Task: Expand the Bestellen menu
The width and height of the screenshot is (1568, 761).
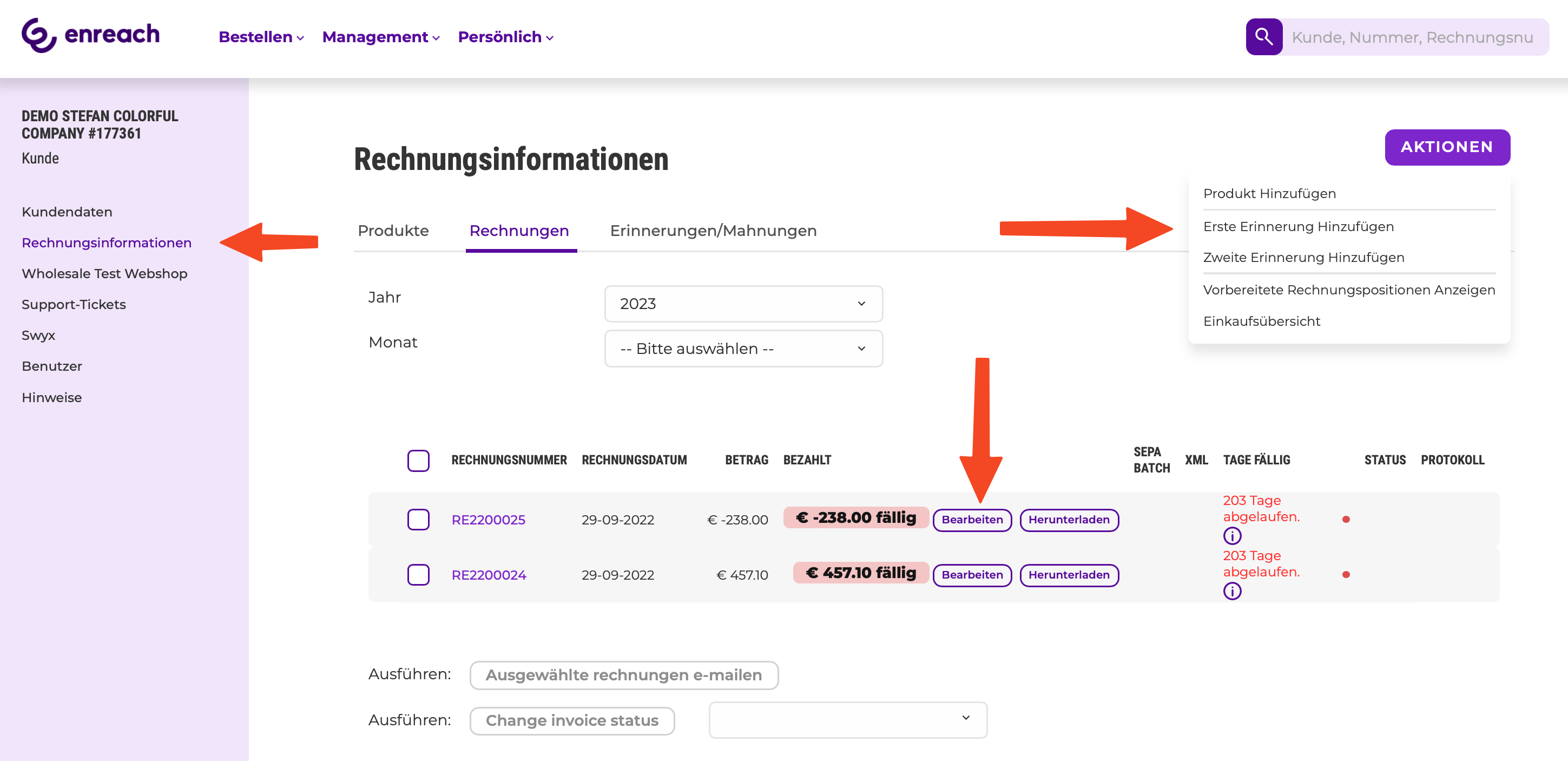Action: (x=261, y=37)
